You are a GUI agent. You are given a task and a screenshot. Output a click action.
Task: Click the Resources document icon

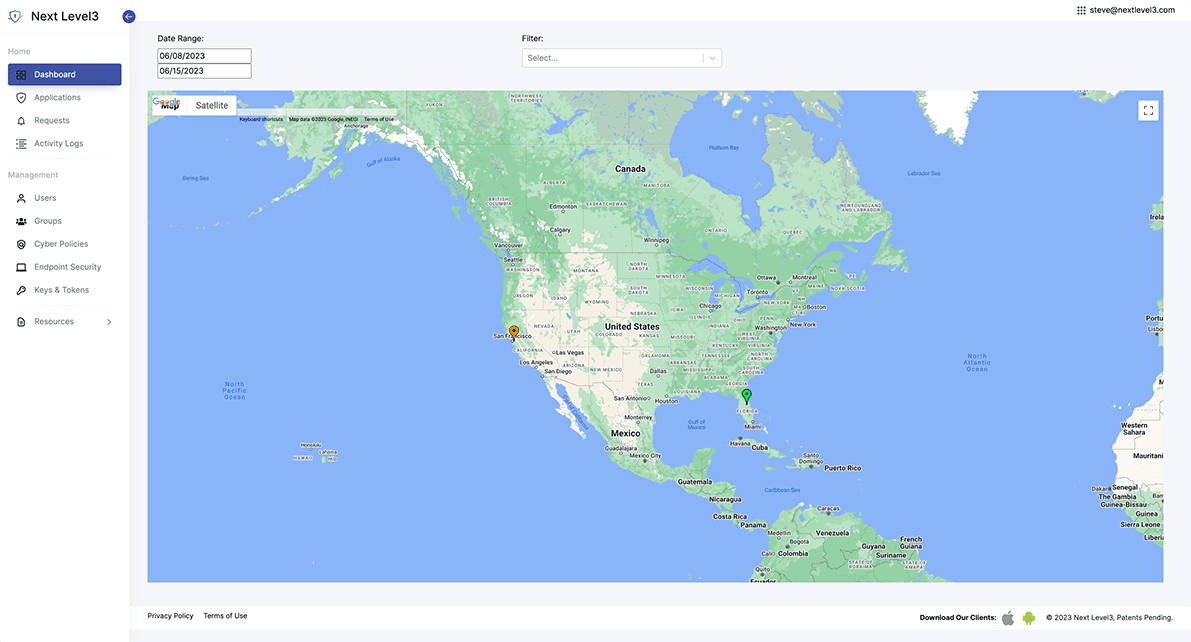click(x=21, y=322)
